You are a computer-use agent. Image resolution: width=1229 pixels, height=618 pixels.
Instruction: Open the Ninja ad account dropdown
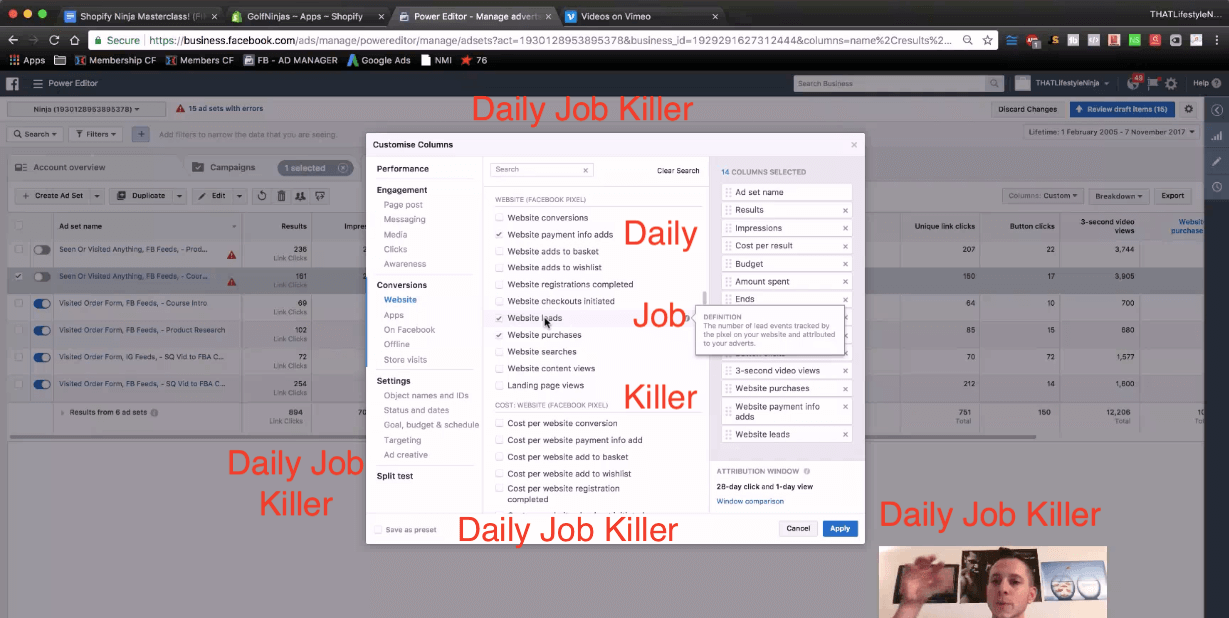[x=87, y=109]
